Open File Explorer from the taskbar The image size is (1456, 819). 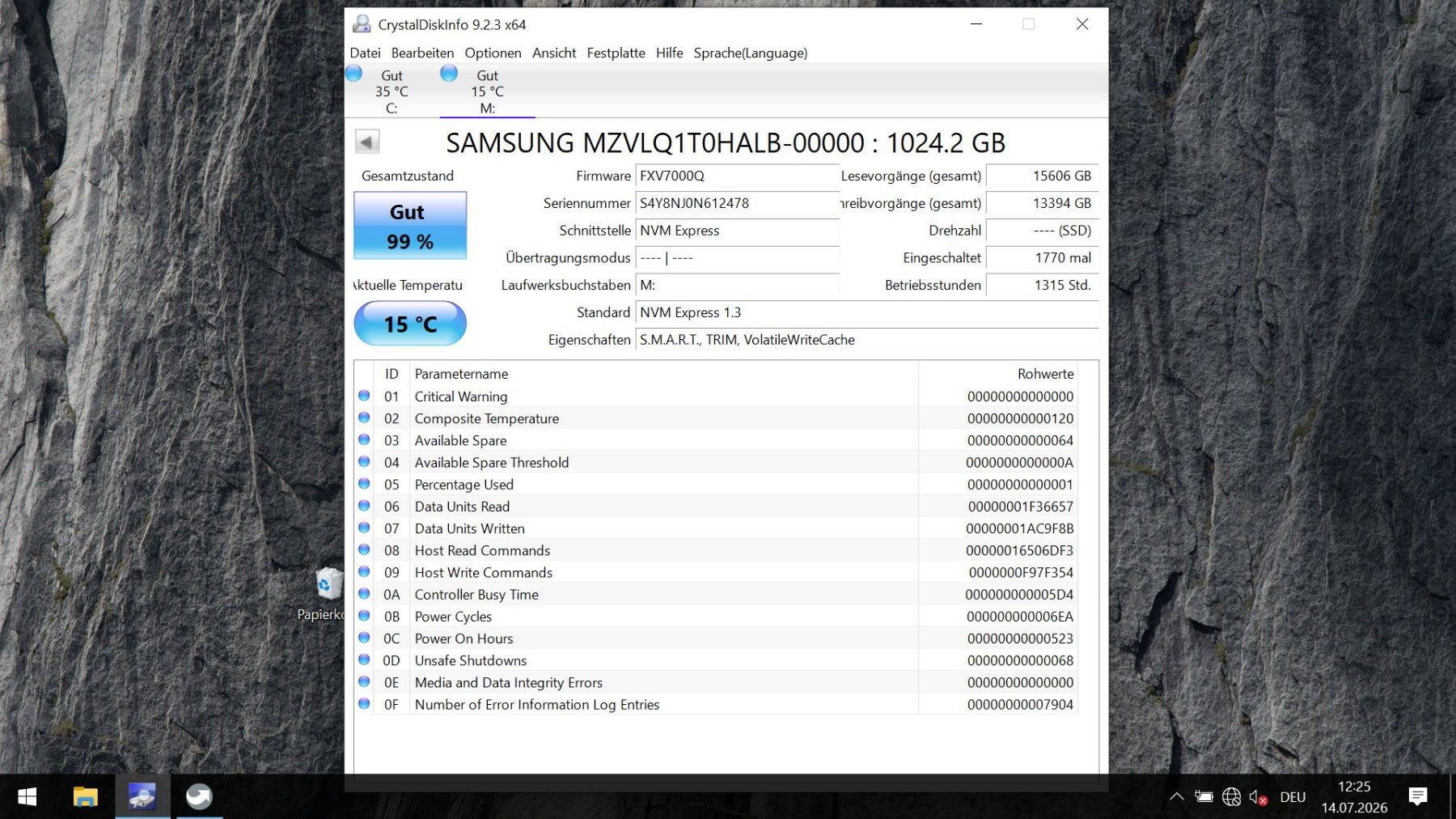pos(85,797)
